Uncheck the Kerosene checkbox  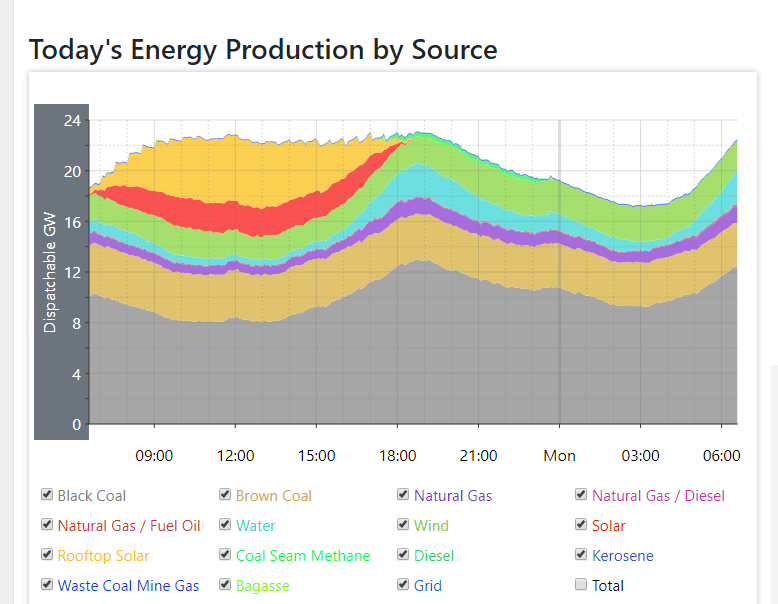[581, 555]
